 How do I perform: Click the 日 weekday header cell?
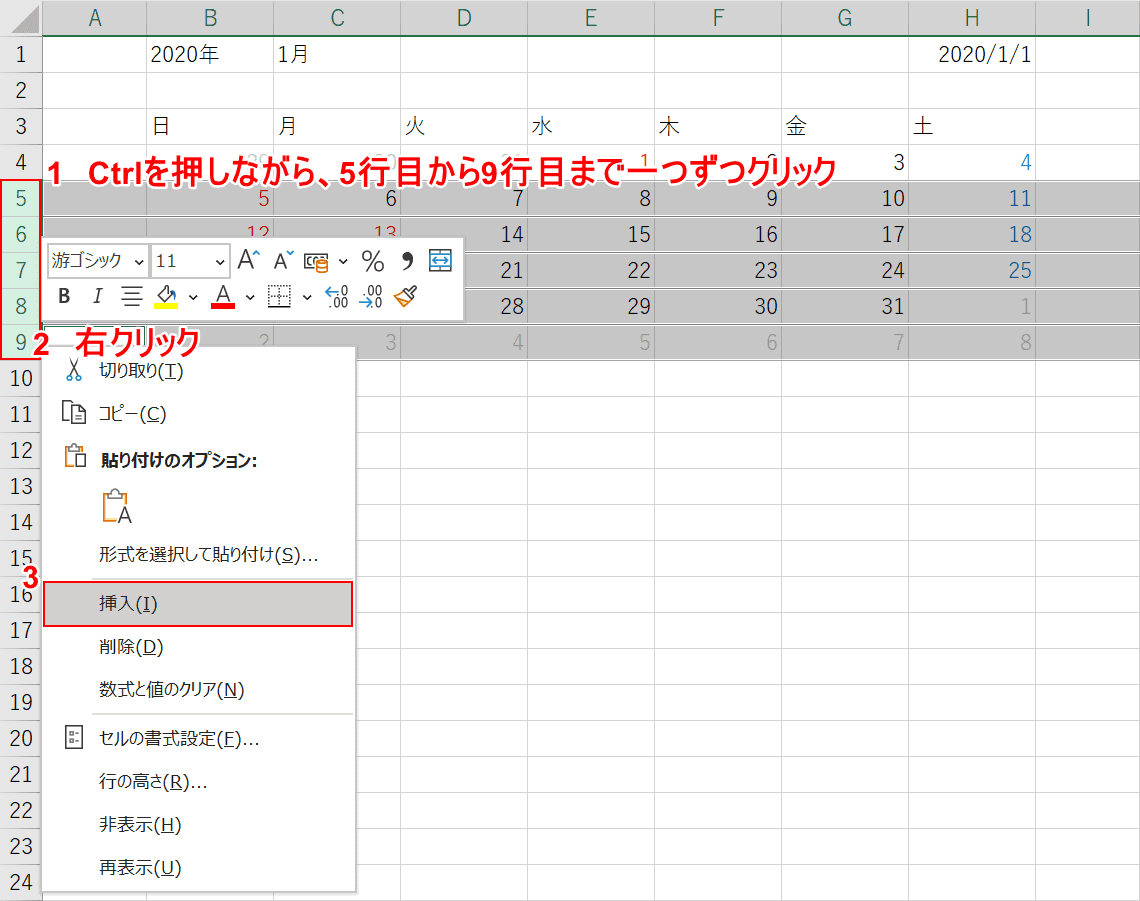pyautogui.click(x=210, y=127)
